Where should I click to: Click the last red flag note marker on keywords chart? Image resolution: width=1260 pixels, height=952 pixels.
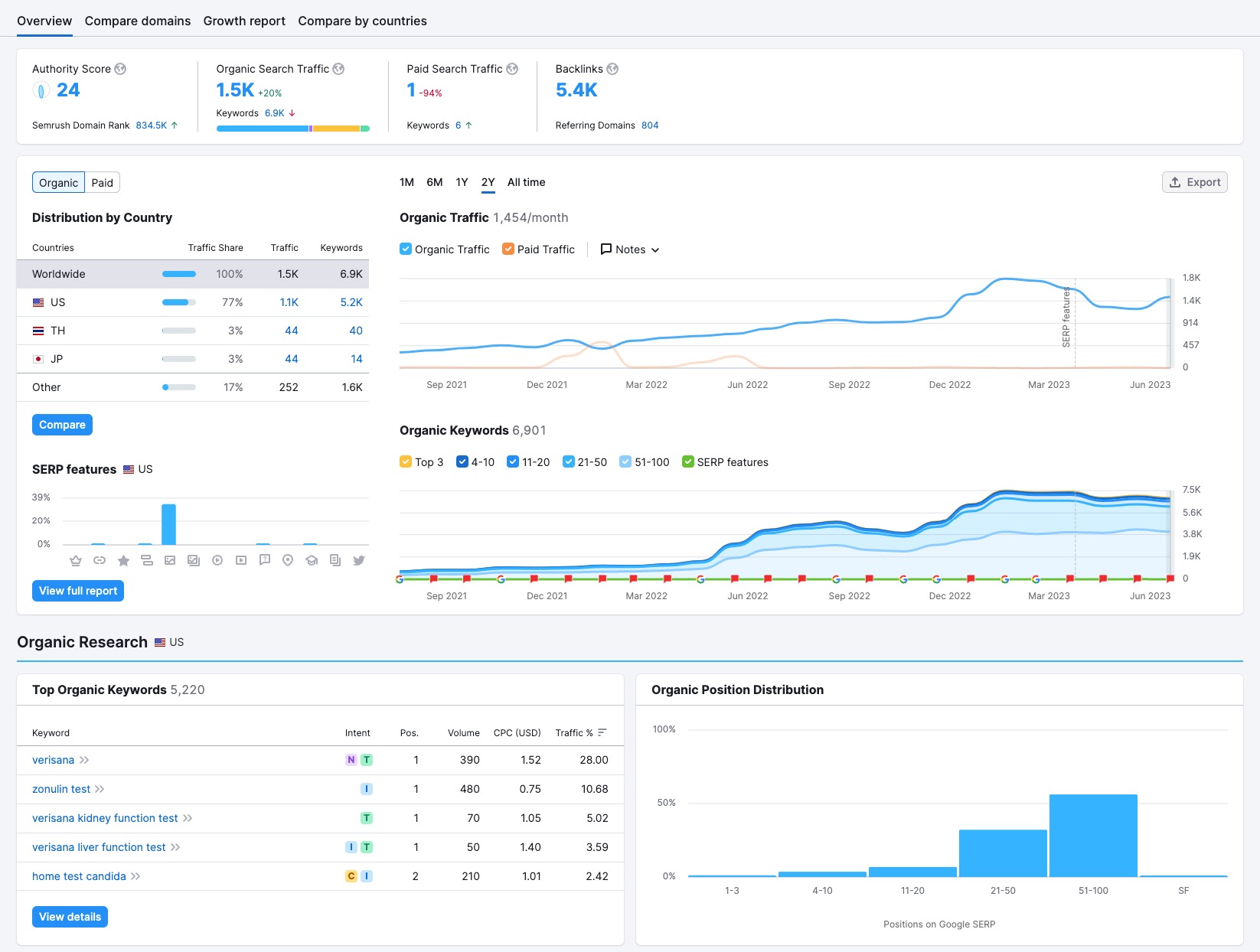click(x=1170, y=579)
